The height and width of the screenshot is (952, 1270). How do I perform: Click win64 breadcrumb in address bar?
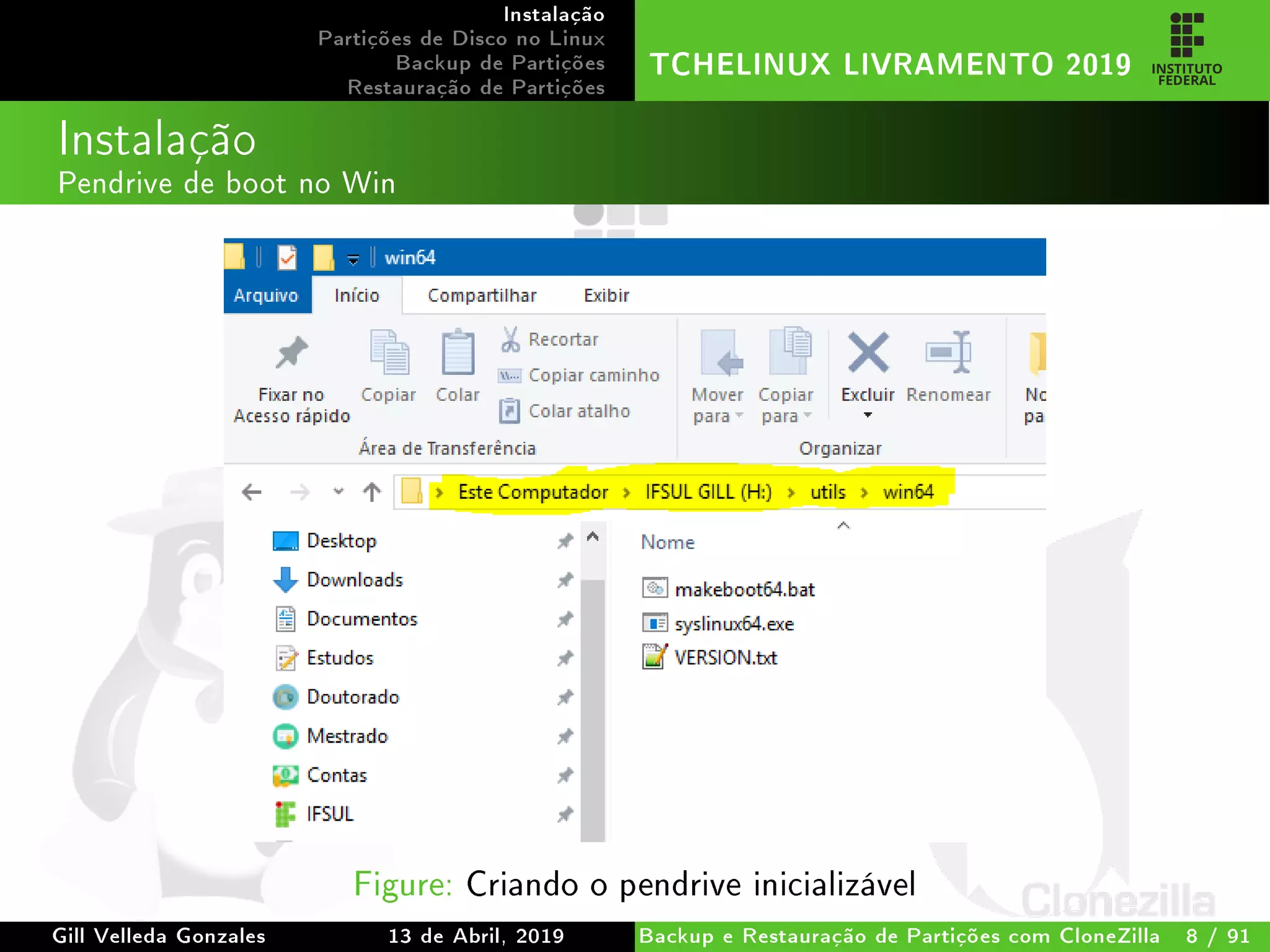[x=908, y=492]
